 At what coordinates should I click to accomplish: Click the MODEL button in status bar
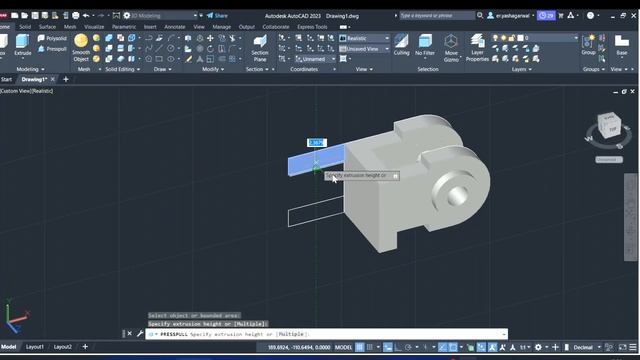tap(343, 347)
